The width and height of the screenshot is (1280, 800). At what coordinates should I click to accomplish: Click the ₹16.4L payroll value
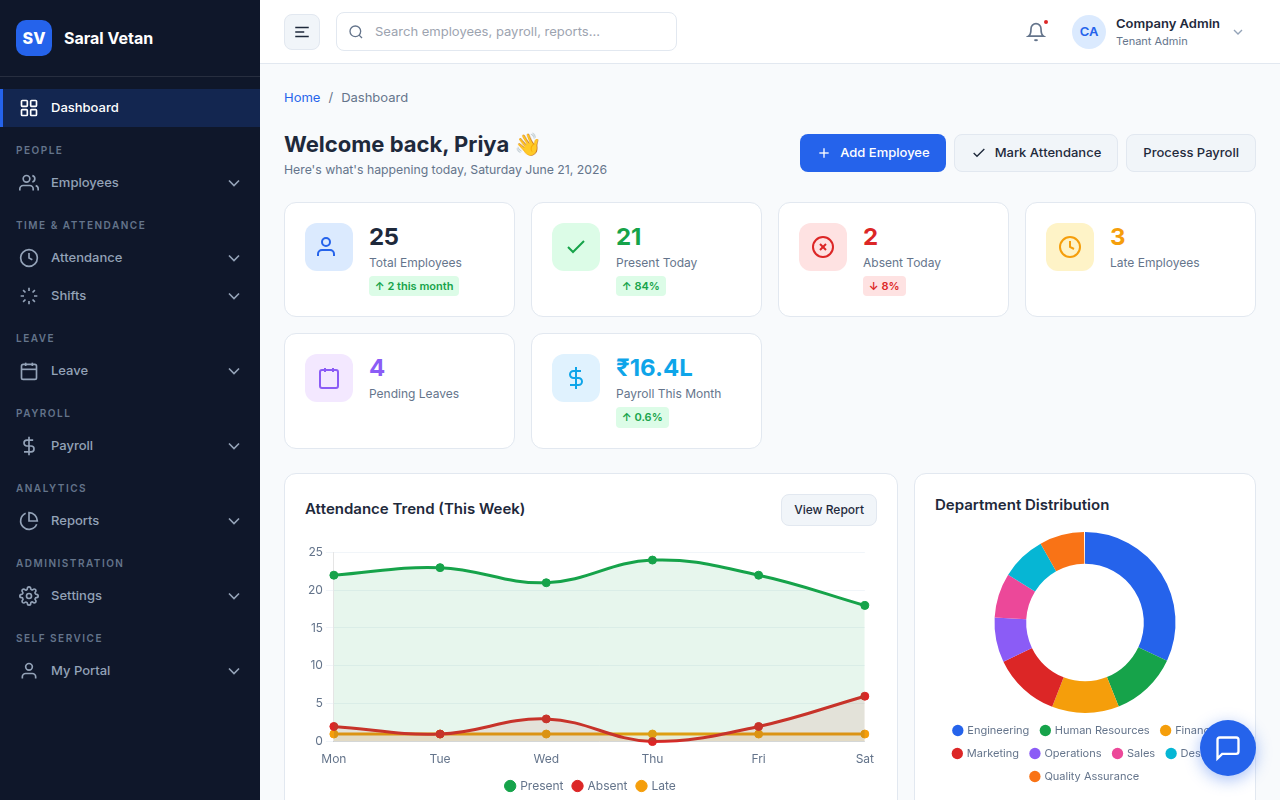(x=654, y=368)
